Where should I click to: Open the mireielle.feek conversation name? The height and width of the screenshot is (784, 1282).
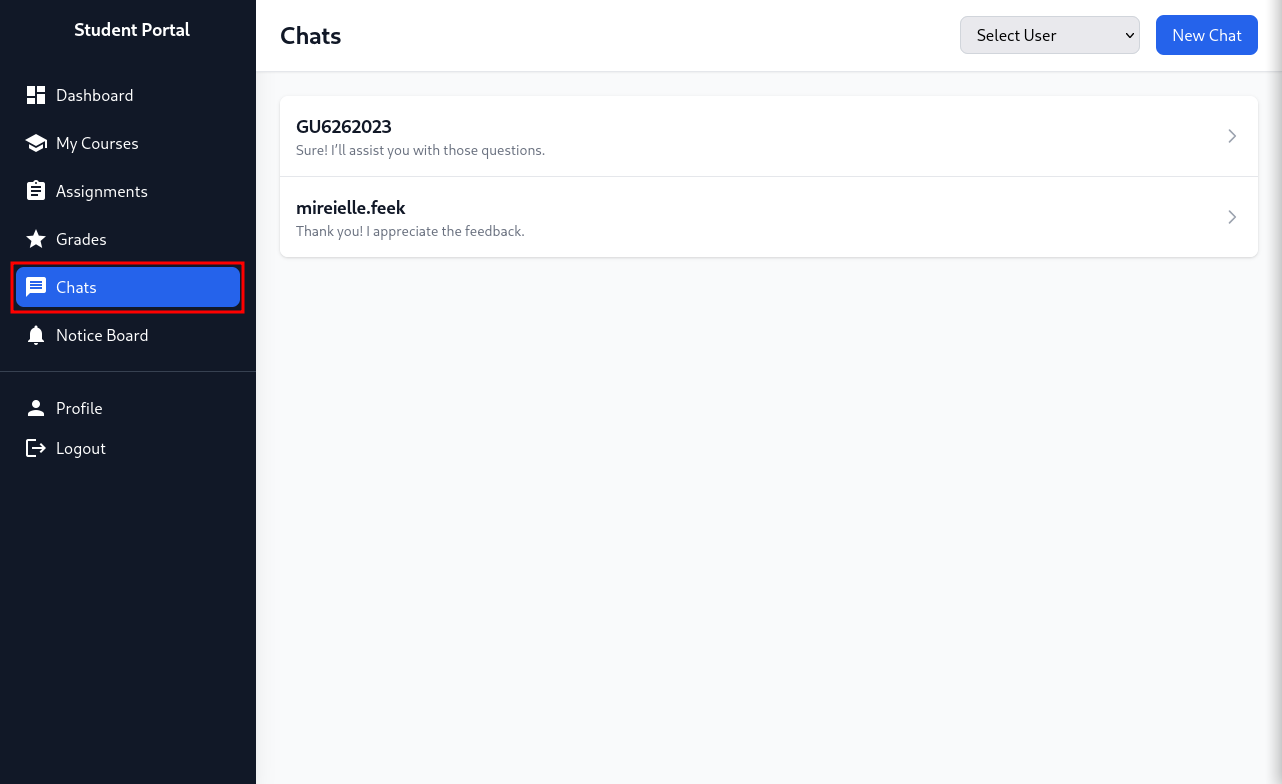[350, 208]
